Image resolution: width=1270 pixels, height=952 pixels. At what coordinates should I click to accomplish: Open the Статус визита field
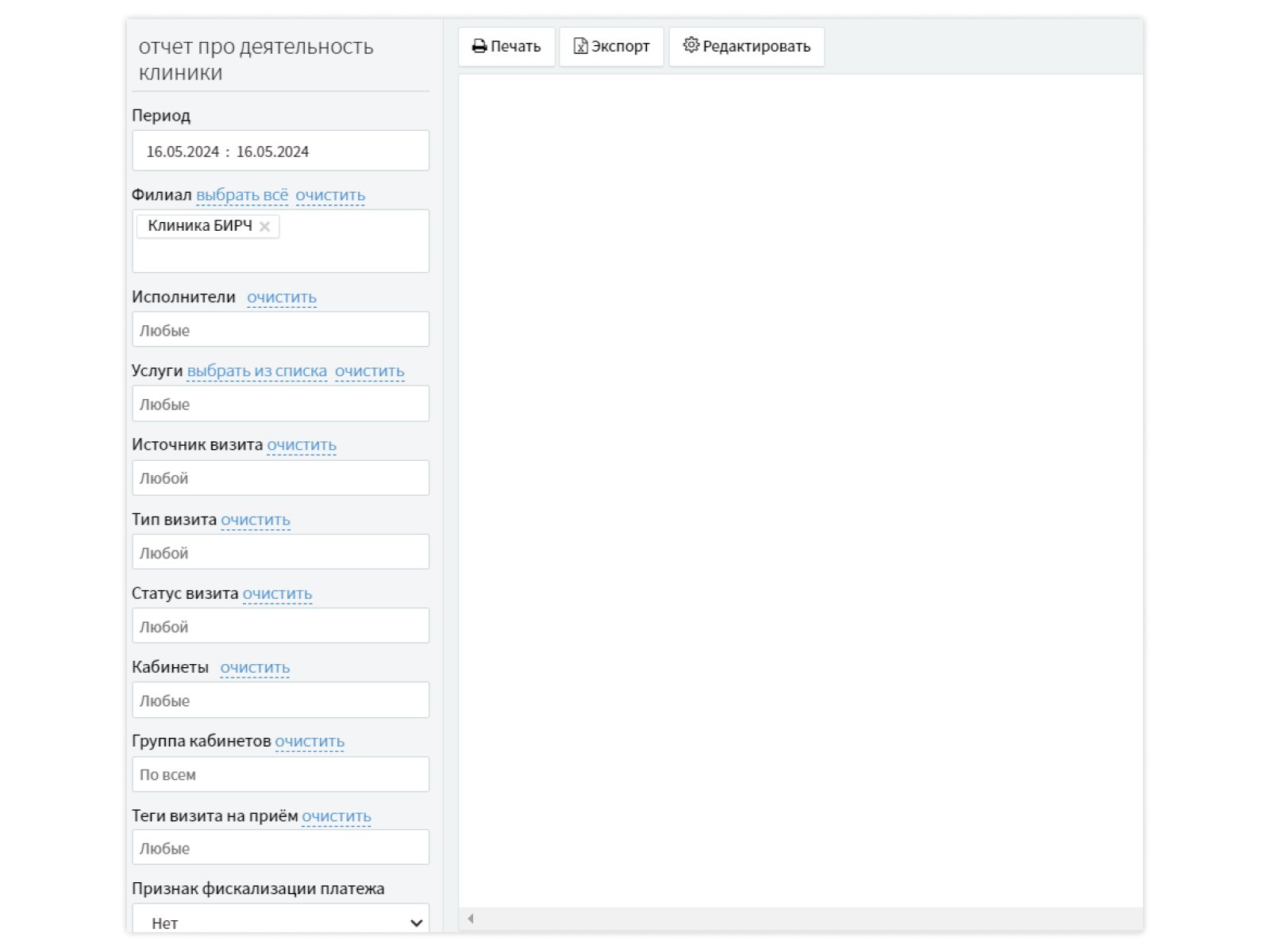[x=280, y=627]
